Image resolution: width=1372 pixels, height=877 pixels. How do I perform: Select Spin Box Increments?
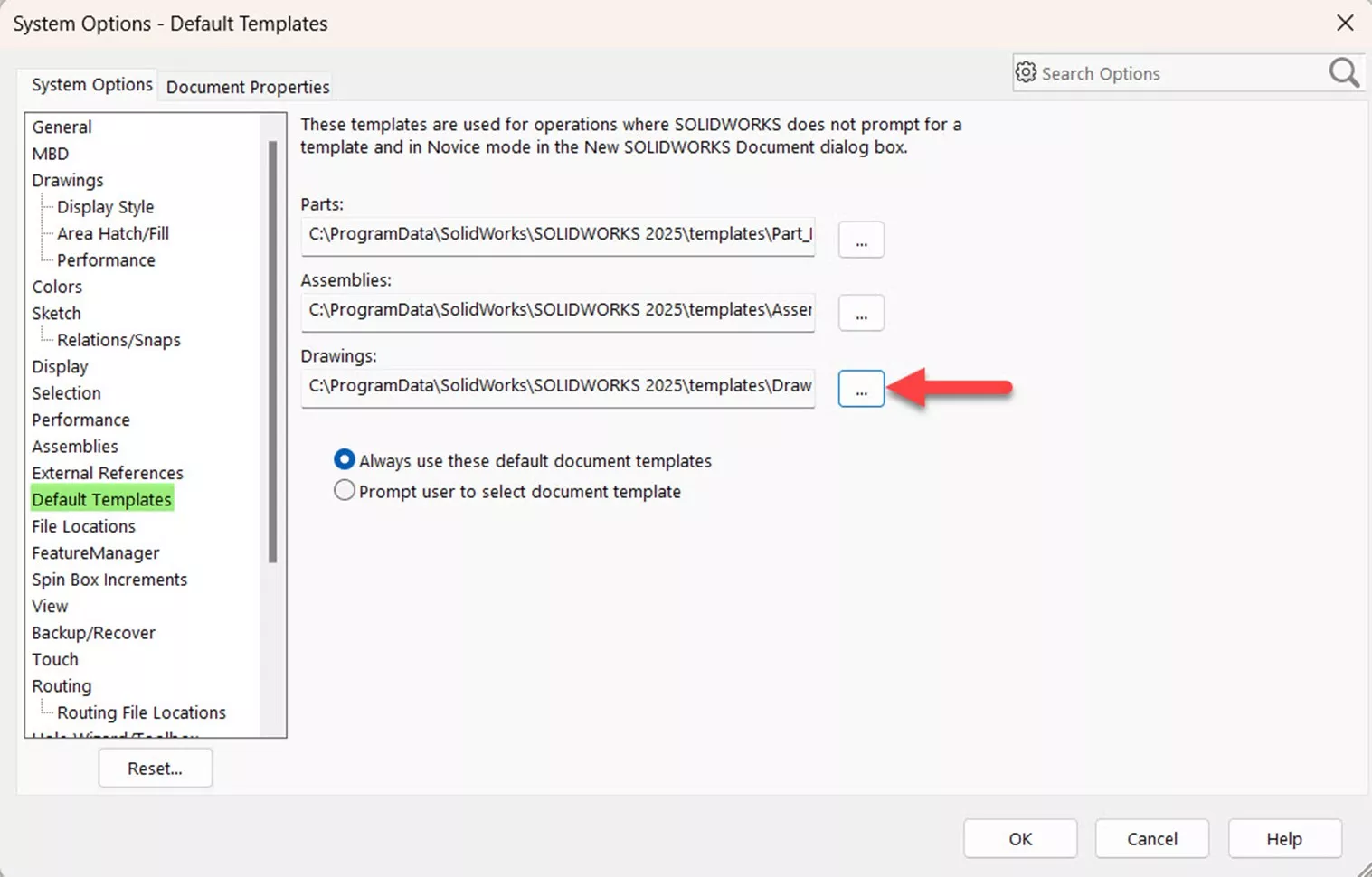tap(109, 579)
